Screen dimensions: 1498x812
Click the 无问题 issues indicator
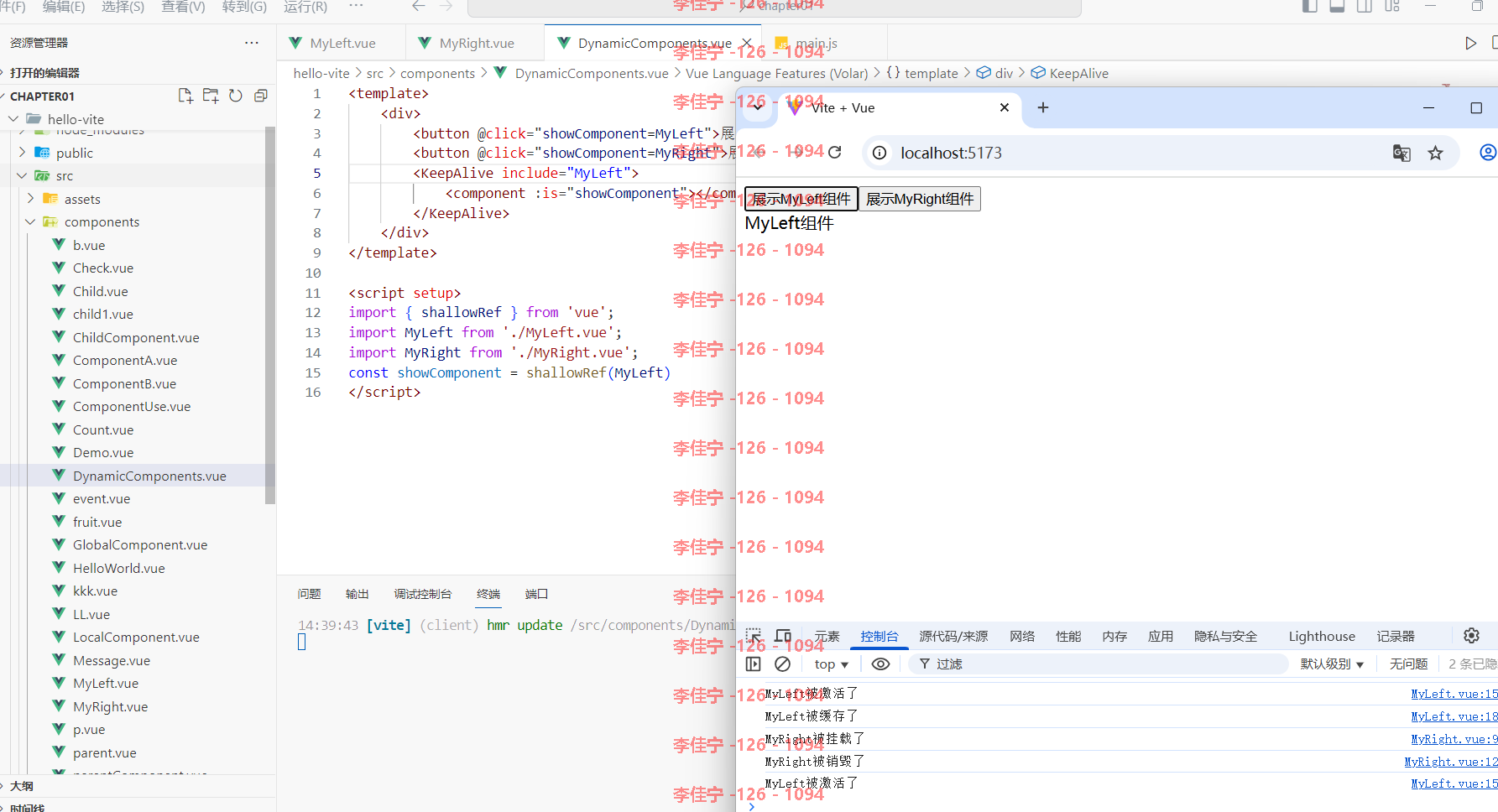tap(1408, 664)
